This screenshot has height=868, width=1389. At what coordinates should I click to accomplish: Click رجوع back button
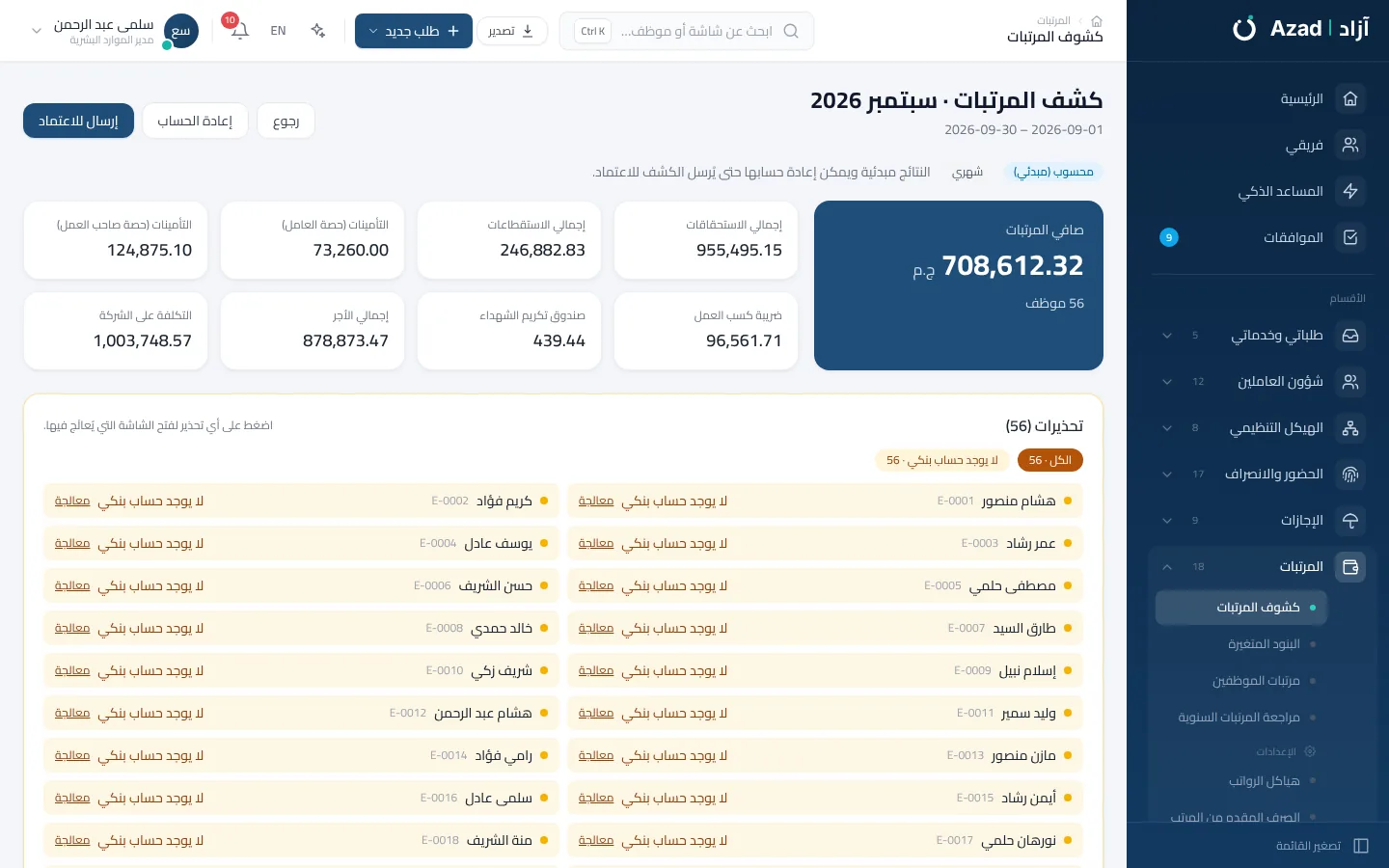pos(286,121)
